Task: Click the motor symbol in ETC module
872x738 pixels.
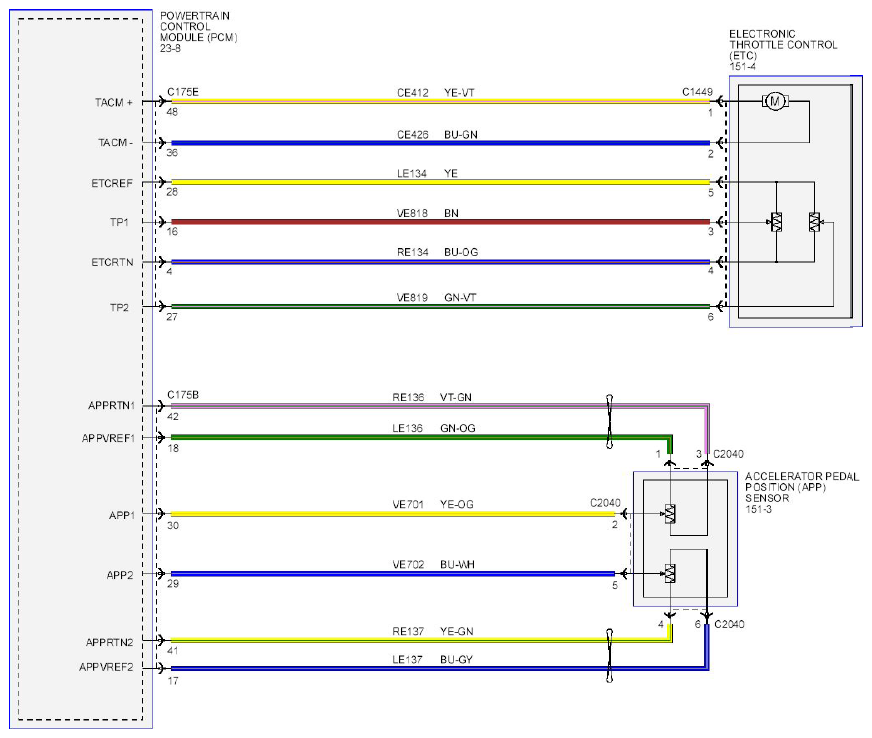Action: coord(775,101)
